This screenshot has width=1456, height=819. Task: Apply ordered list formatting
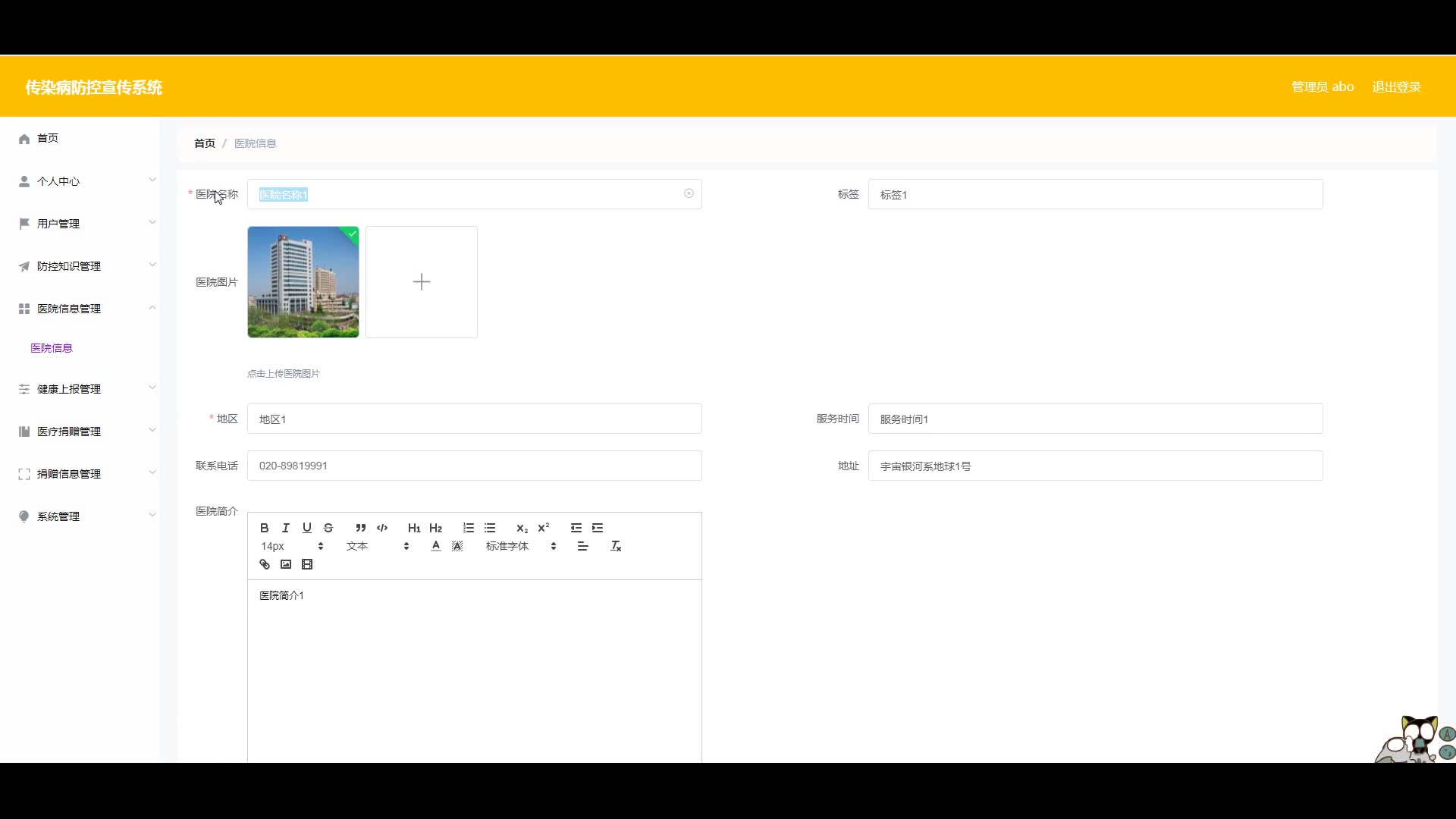point(469,528)
